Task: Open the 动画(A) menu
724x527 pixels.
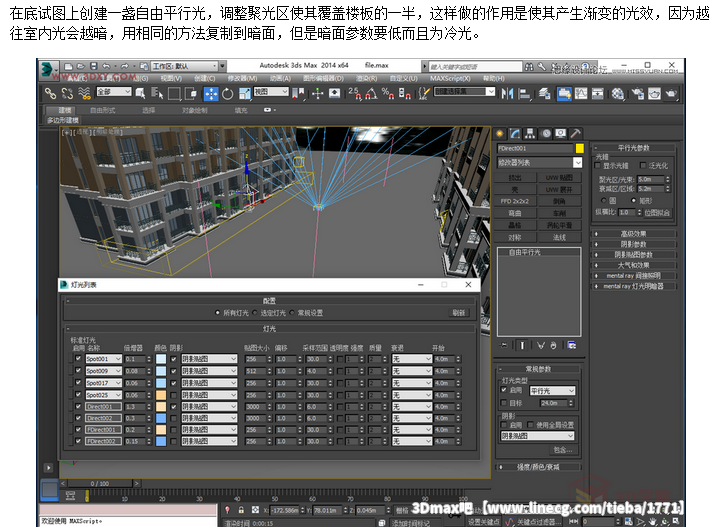Action: pos(280,79)
